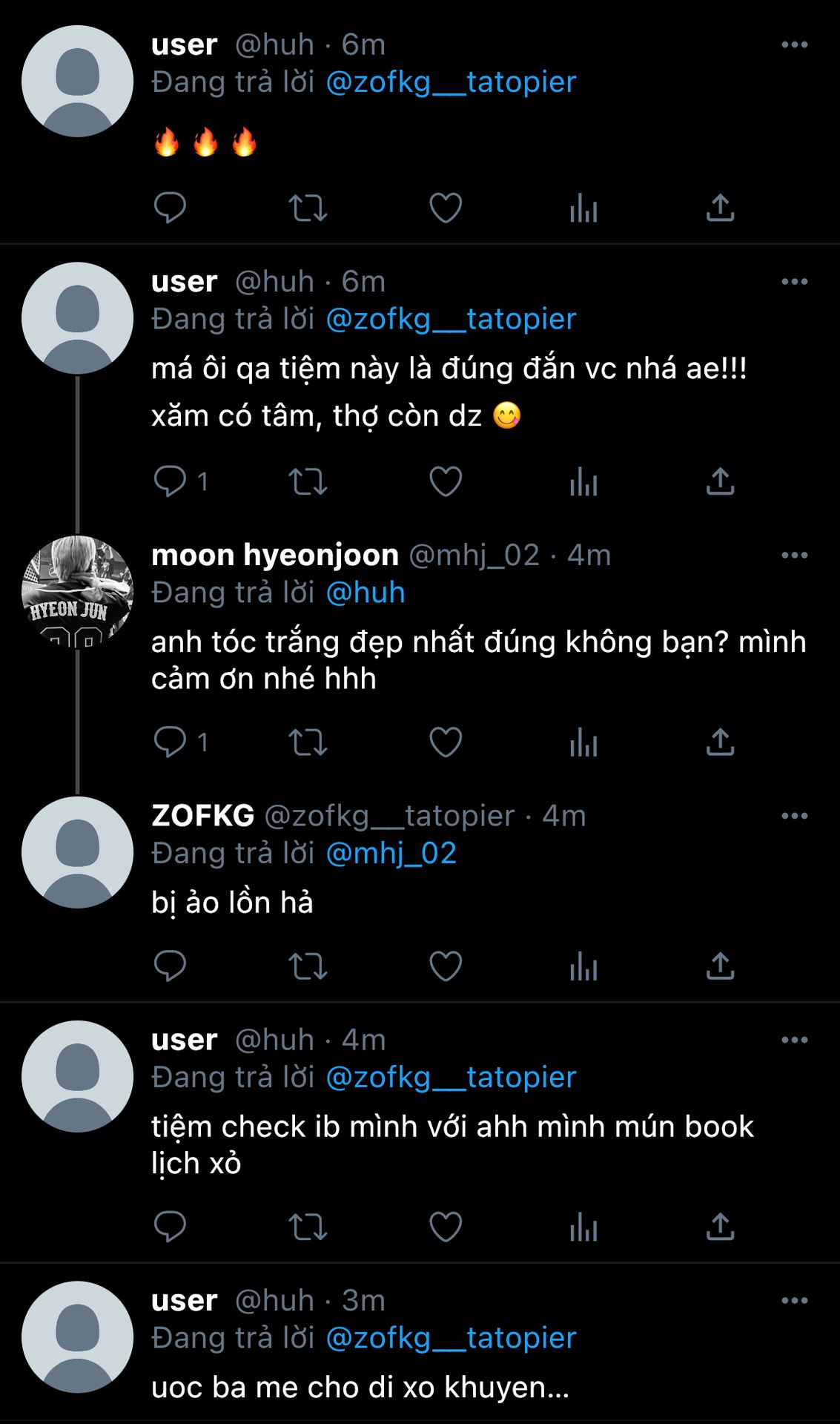Retweet moon hyeonjoon's reply

(x=308, y=742)
